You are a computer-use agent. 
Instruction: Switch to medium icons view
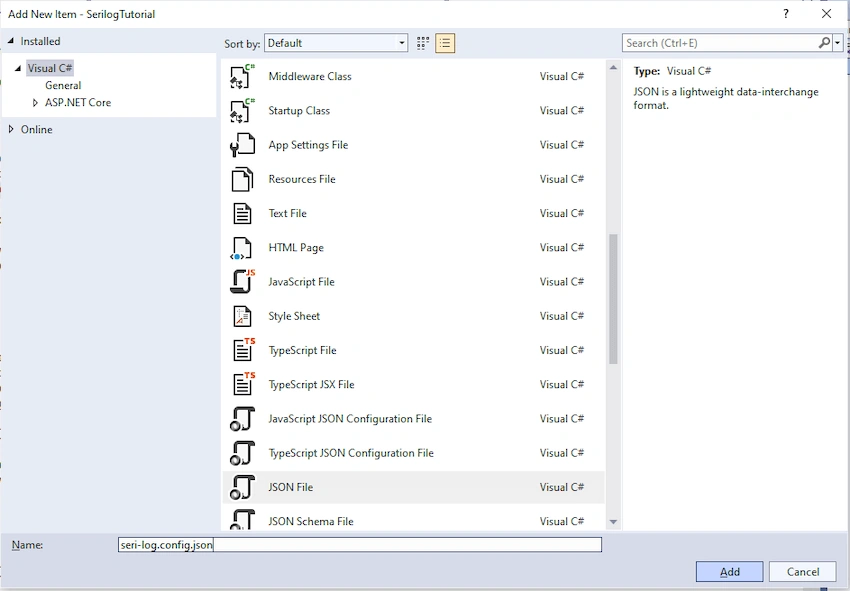[x=423, y=43]
